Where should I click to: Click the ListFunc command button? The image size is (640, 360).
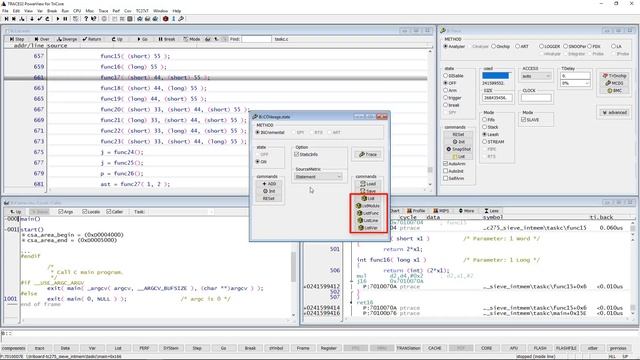(x=368, y=213)
